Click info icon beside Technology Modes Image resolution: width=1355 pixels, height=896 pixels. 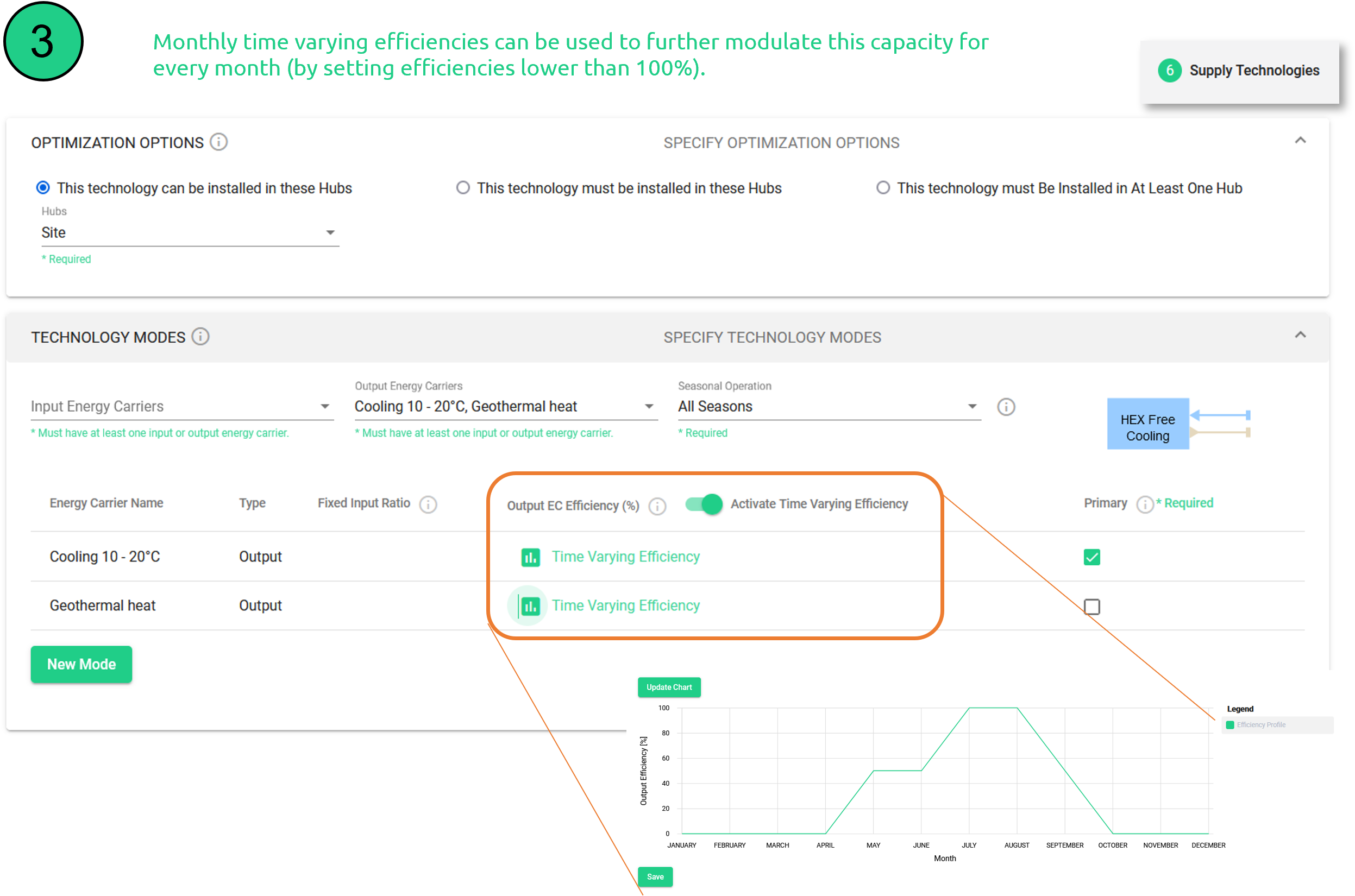click(200, 337)
